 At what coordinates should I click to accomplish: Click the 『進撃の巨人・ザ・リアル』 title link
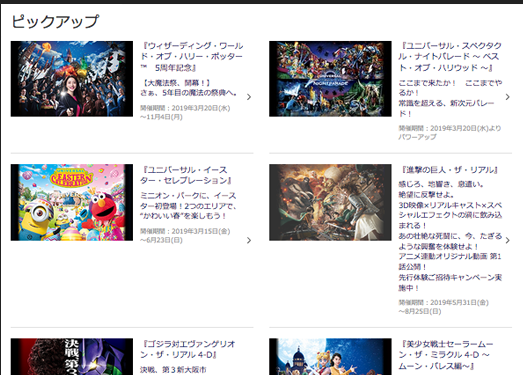449,170
